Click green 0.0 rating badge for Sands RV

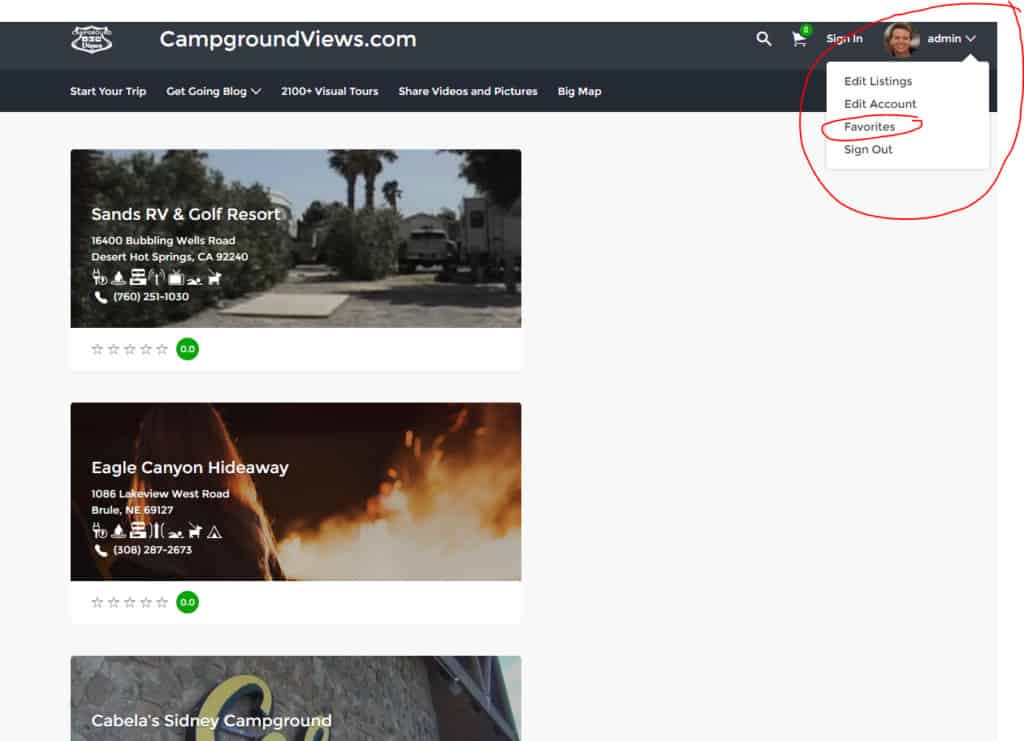pyautogui.click(x=187, y=349)
